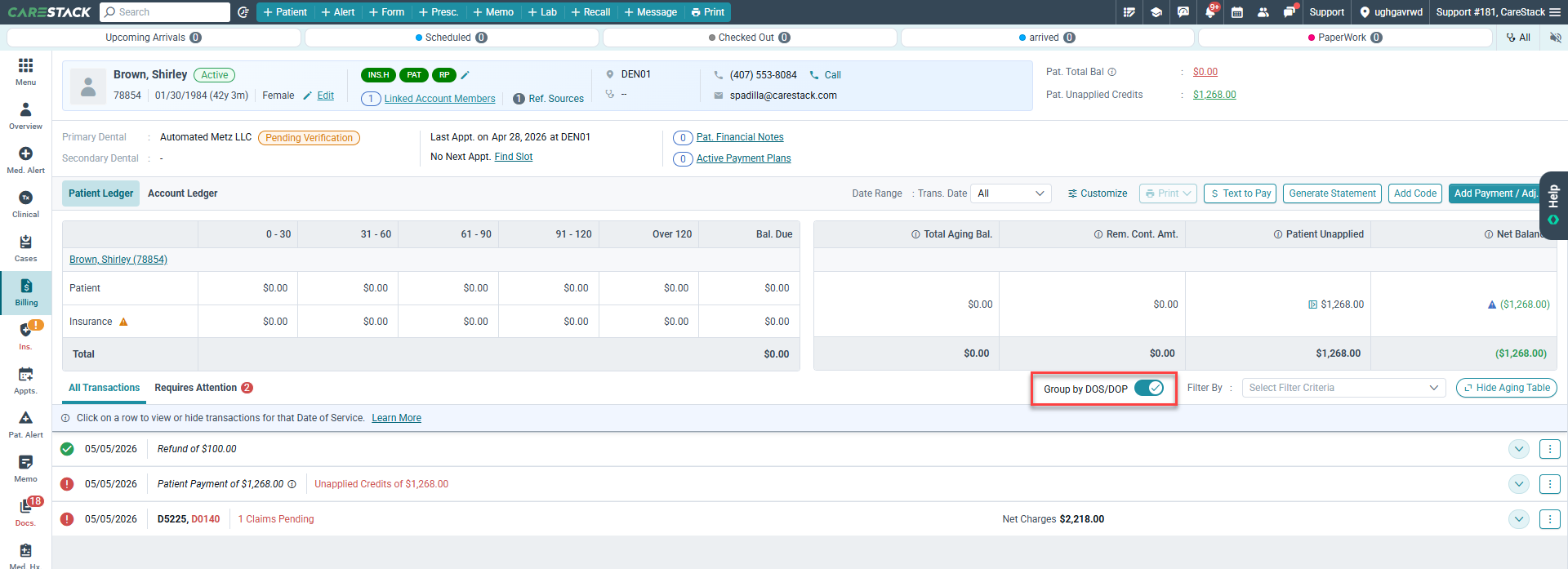Open the Pat. Financial Notes link
Viewport: 1568px width, 569px height.
click(x=740, y=137)
